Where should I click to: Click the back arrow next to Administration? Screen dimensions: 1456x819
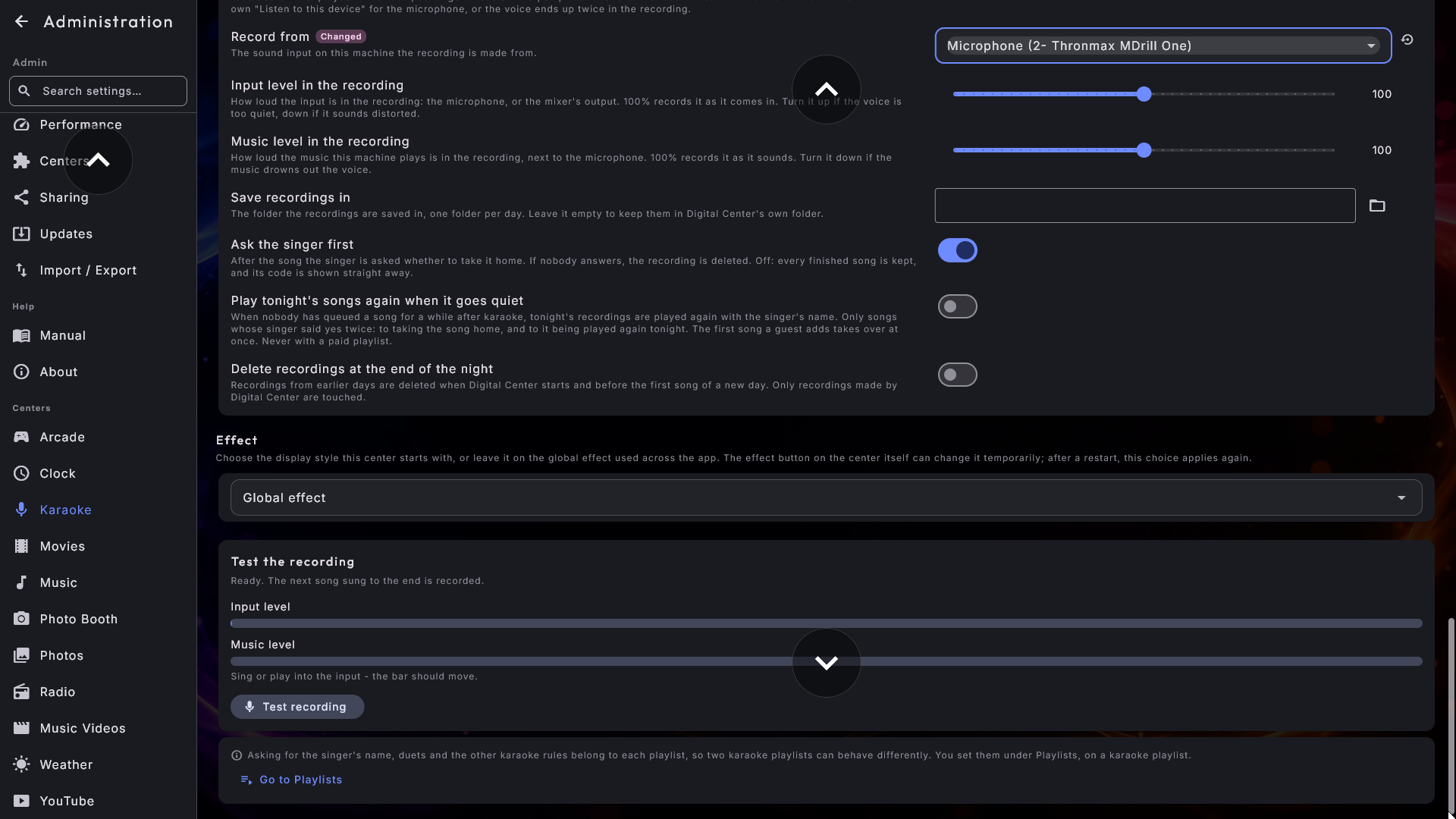click(x=21, y=21)
